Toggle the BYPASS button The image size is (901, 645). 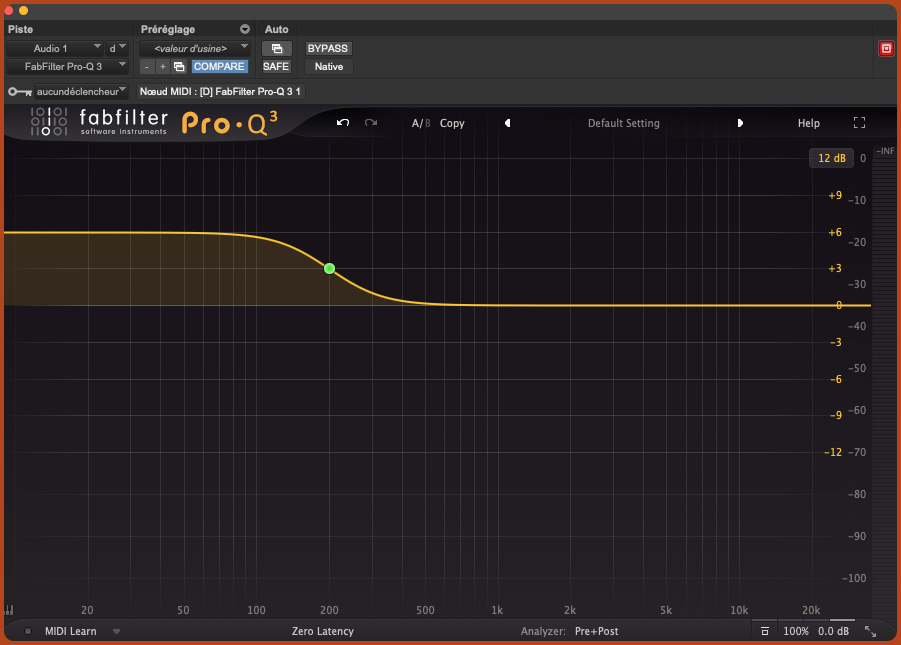[328, 48]
